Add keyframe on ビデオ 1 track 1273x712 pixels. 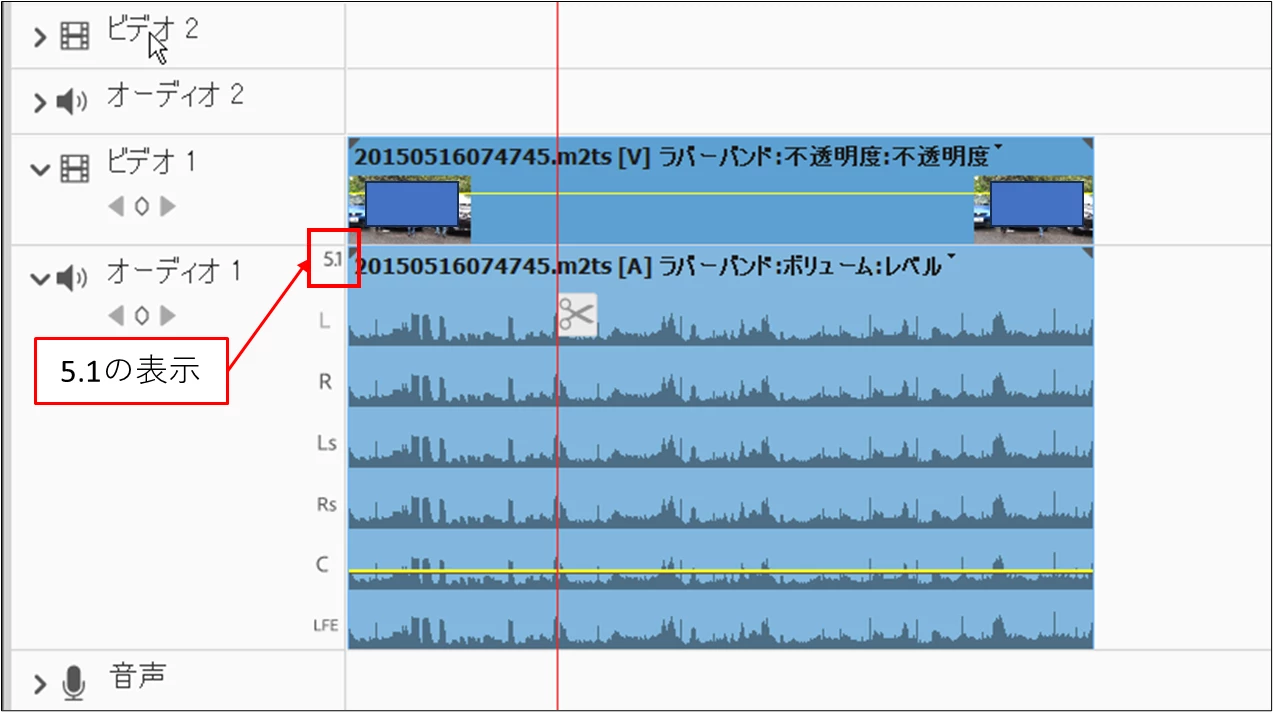pos(141,206)
